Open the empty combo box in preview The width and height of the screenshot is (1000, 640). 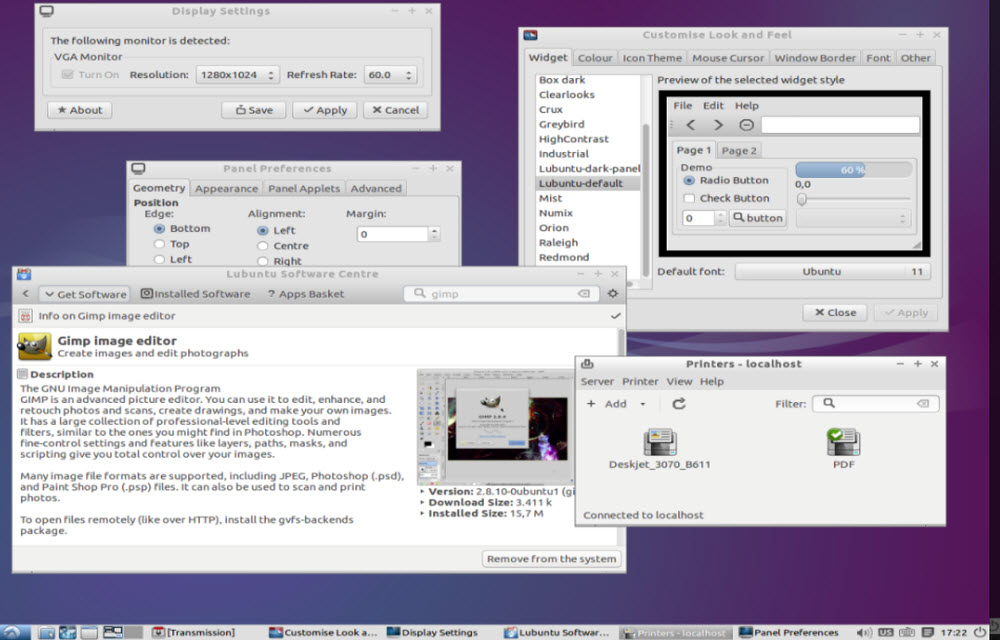click(853, 219)
